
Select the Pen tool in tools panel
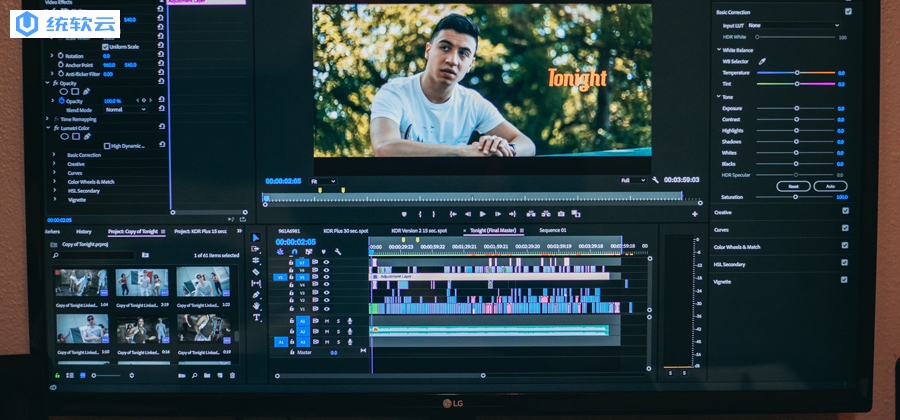tap(256, 295)
